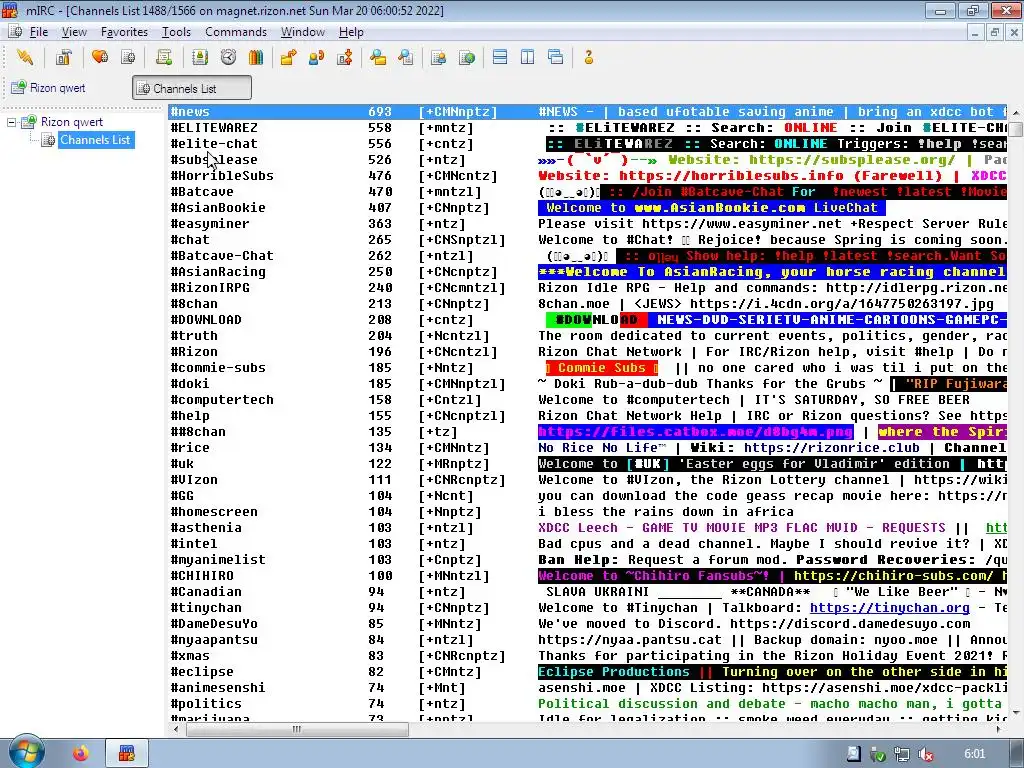Click the DCC Send file folder icon
Viewport: 1024px width, 768px height.
pyautogui.click(x=288, y=57)
